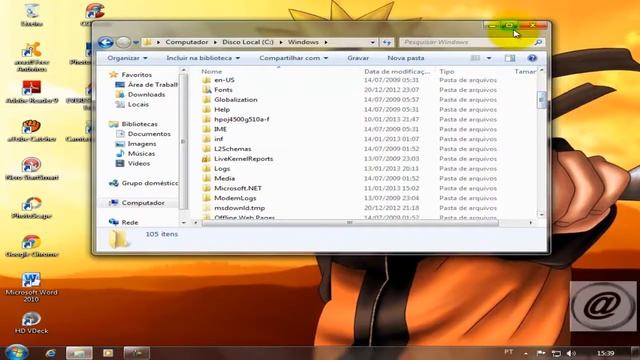640x360 pixels.
Task: Toggle the preview pane icon
Action: tap(510, 58)
